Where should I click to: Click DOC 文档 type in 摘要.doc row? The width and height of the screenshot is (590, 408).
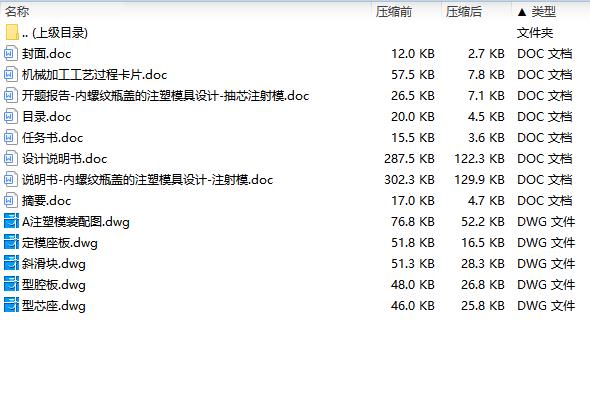point(545,201)
